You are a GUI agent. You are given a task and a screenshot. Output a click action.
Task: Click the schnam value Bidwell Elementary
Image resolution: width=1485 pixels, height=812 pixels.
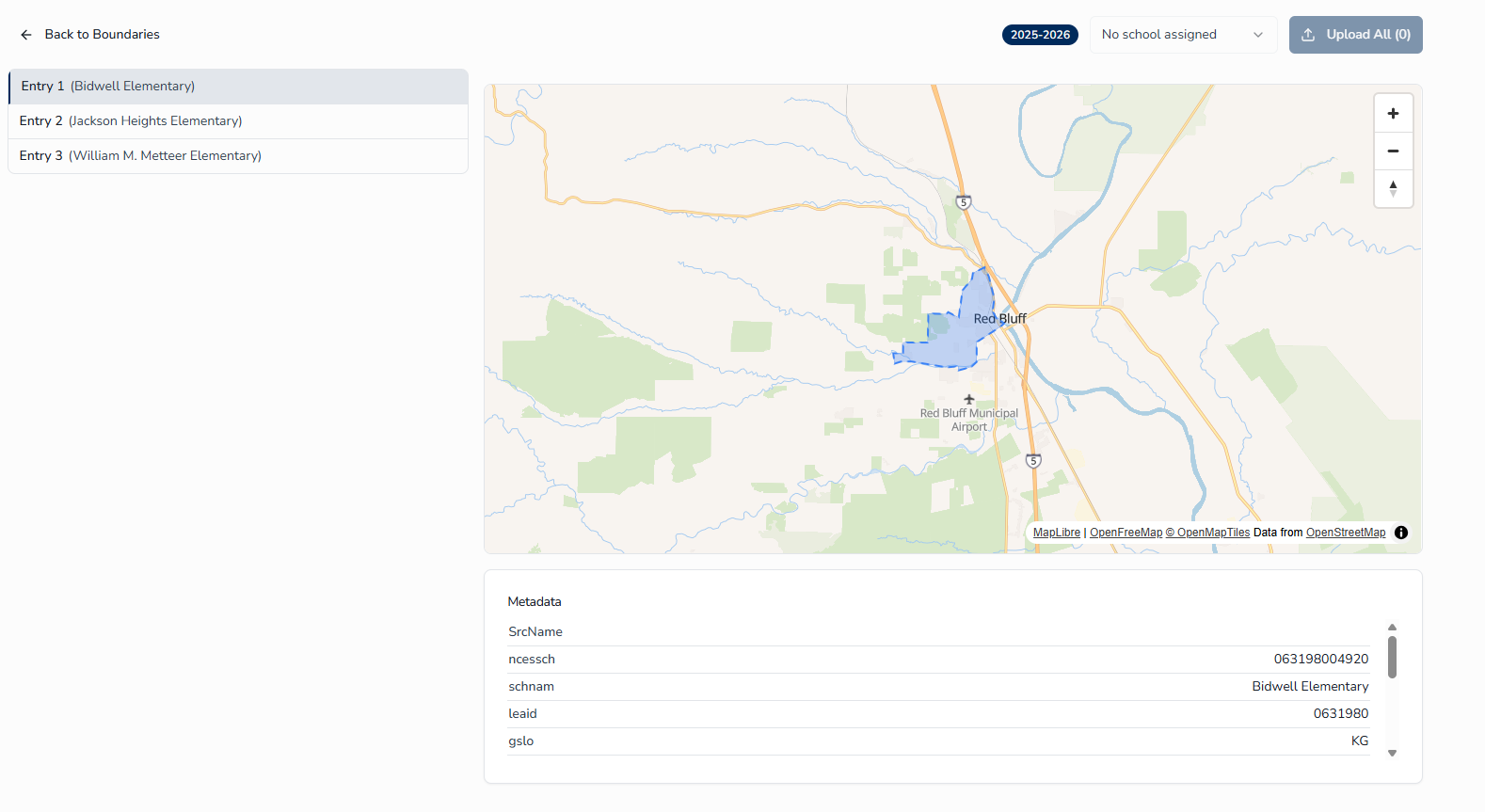point(1310,687)
